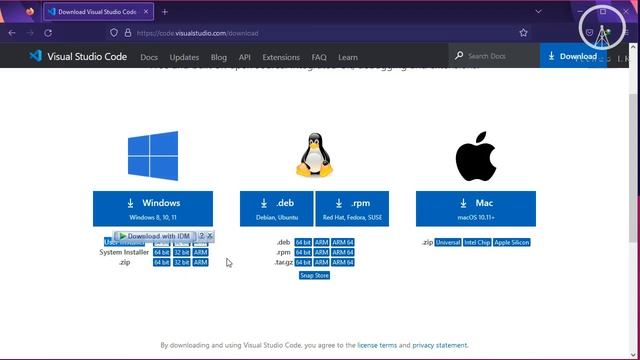Download Windows .zip 64 bit
This screenshot has width=640, height=360.
pyautogui.click(x=162, y=262)
